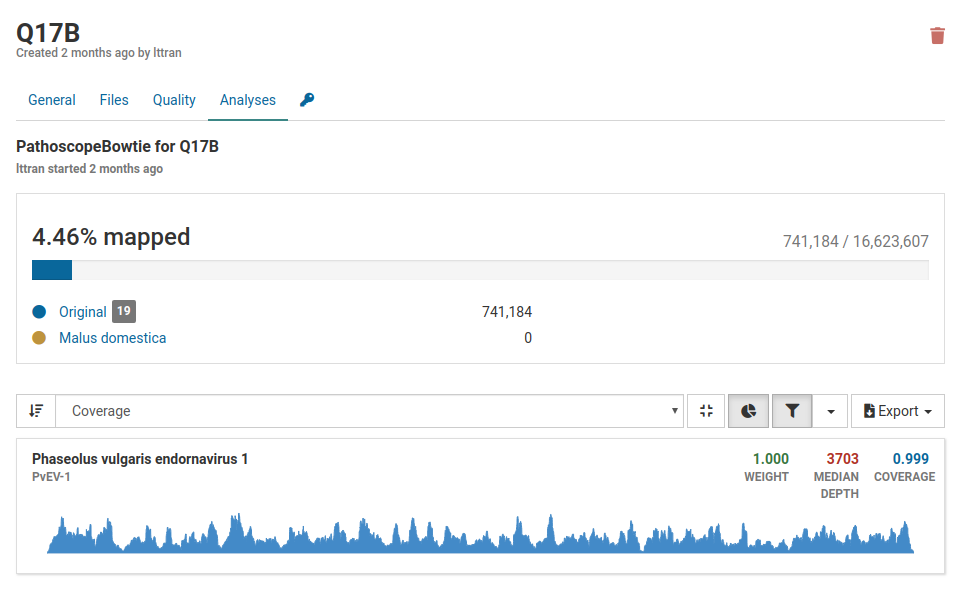
Task: Toggle the pie chart weight display
Action: (748, 411)
